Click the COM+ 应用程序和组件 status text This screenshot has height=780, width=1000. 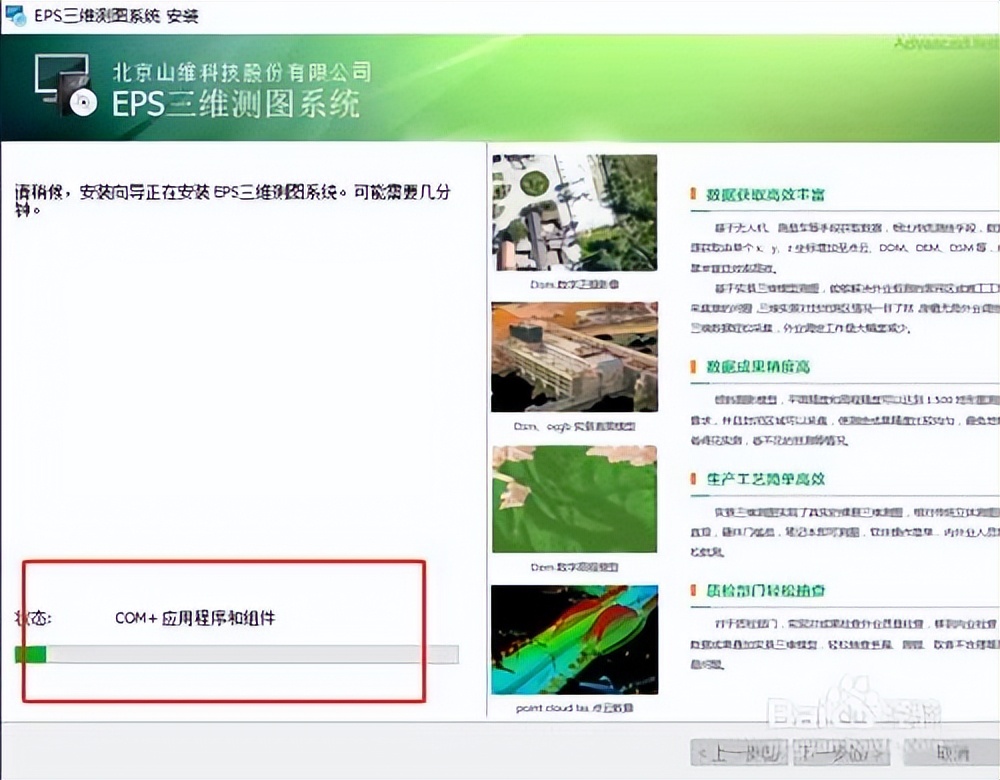(196, 618)
